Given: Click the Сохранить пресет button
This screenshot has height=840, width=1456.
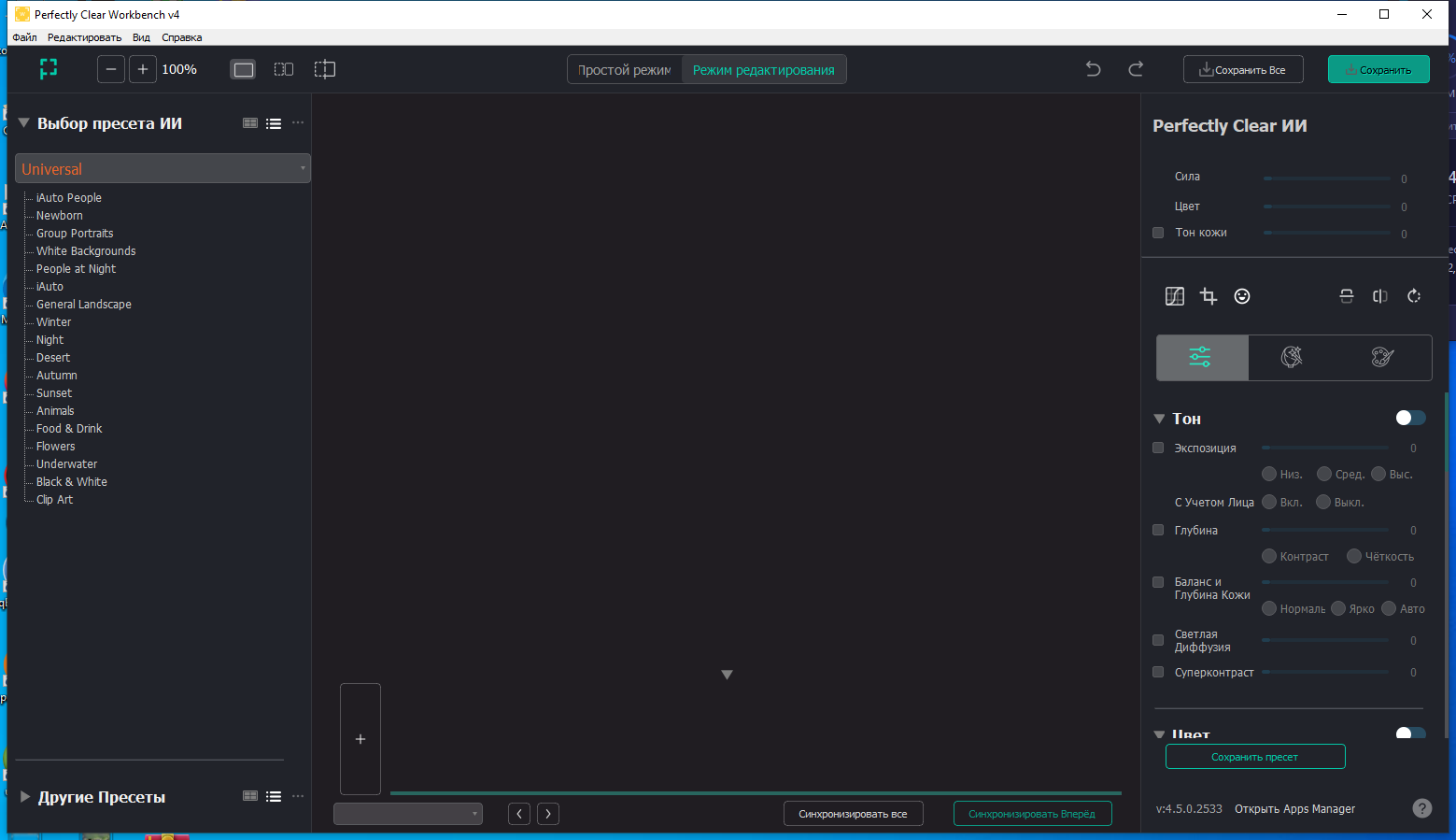Looking at the screenshot, I should (1255, 756).
